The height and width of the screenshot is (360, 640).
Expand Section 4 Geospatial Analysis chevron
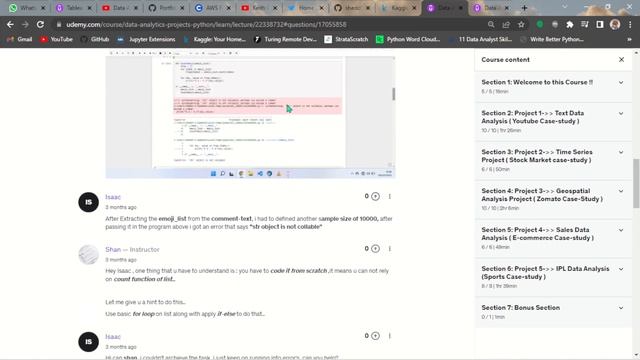tap(621, 191)
